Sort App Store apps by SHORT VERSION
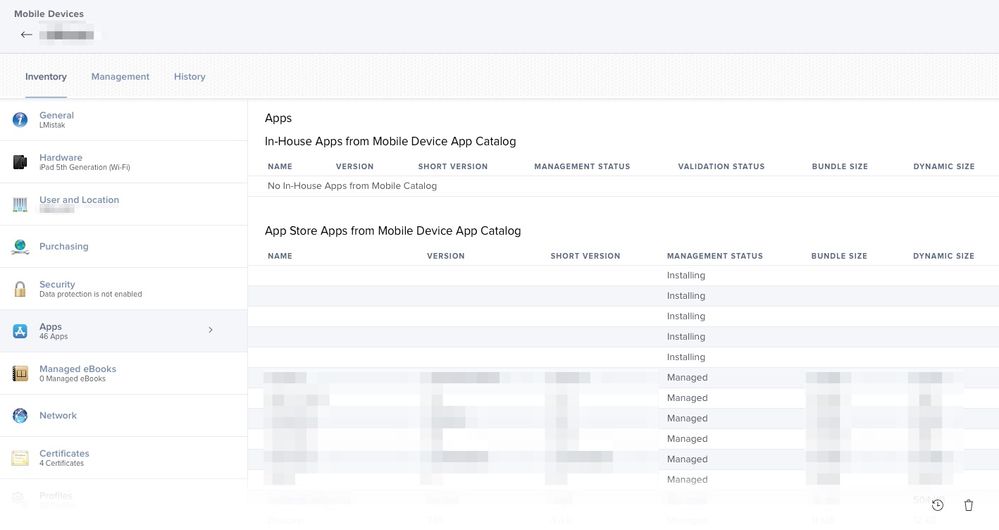999x530 pixels. click(586, 256)
